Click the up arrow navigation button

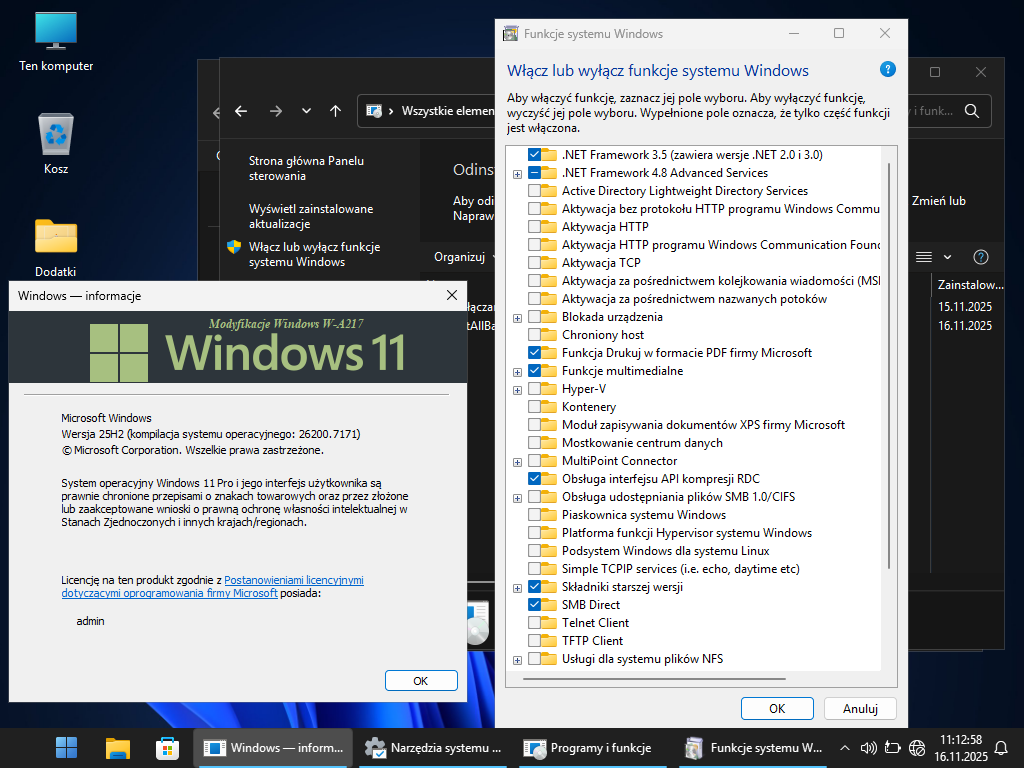[335, 111]
